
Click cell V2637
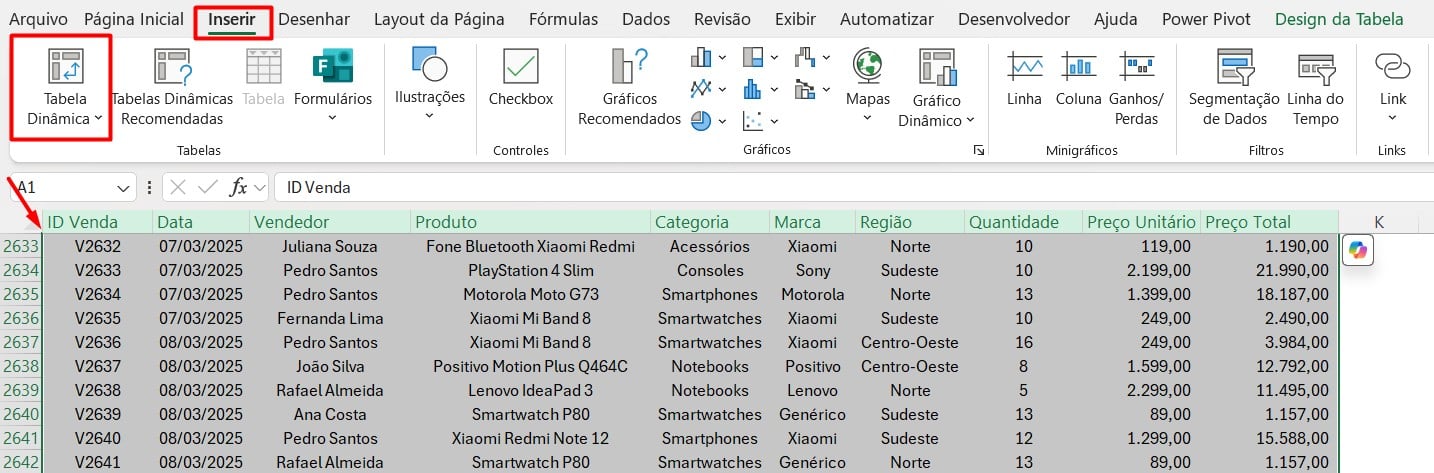click(97, 366)
